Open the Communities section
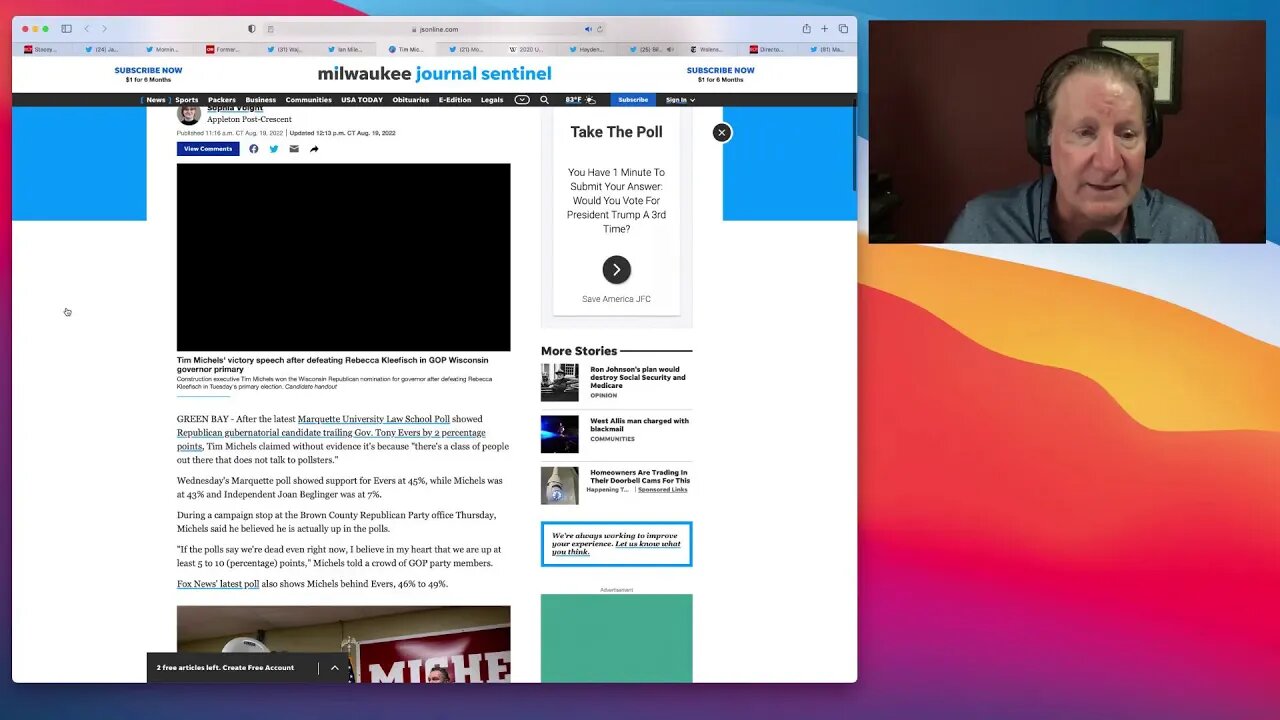The height and width of the screenshot is (720, 1280). 308,100
